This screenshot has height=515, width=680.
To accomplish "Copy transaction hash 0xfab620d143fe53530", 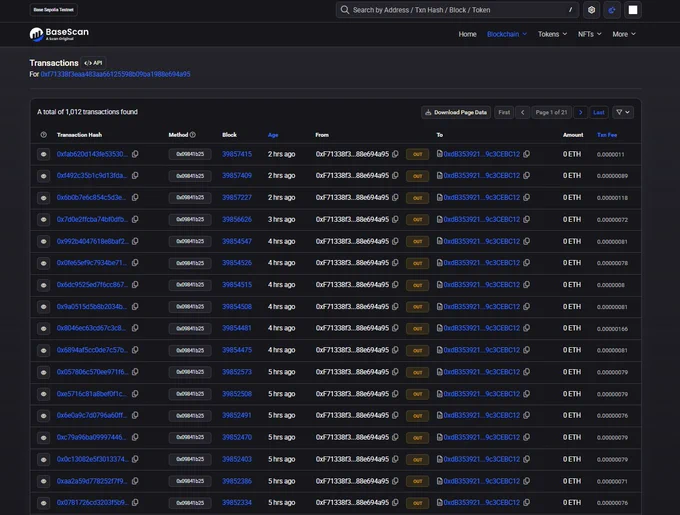I will click(135, 154).
